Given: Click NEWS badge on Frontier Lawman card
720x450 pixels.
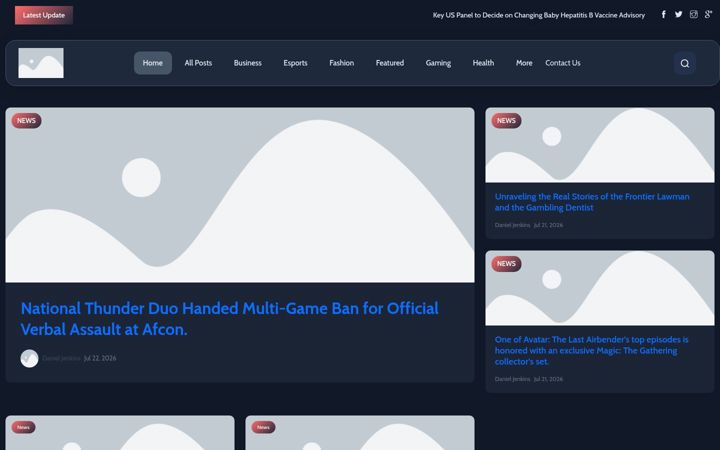Looking at the screenshot, I should [506, 121].
